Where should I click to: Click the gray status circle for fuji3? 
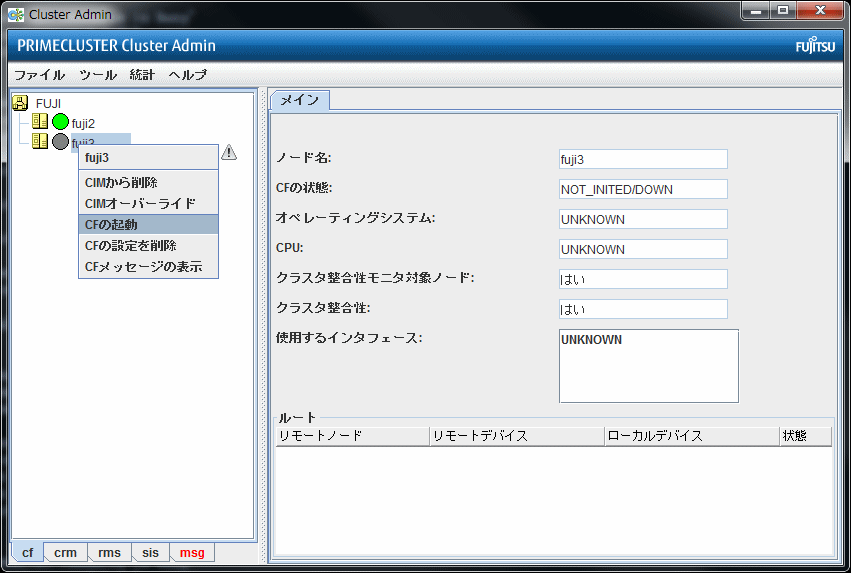pos(60,142)
